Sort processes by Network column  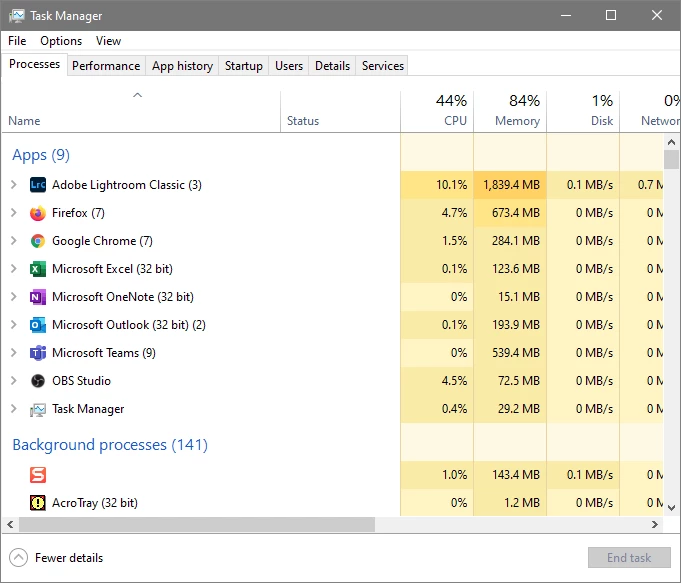[x=650, y=112]
